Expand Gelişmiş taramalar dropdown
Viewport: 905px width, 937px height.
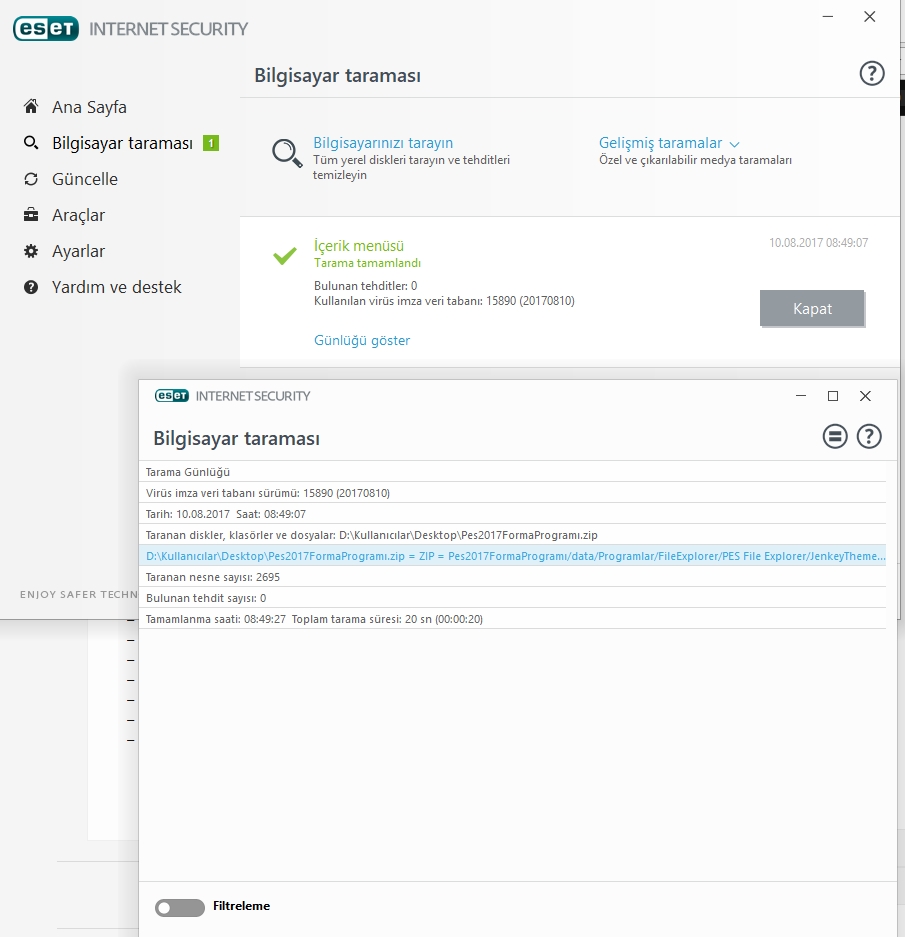click(x=661, y=143)
